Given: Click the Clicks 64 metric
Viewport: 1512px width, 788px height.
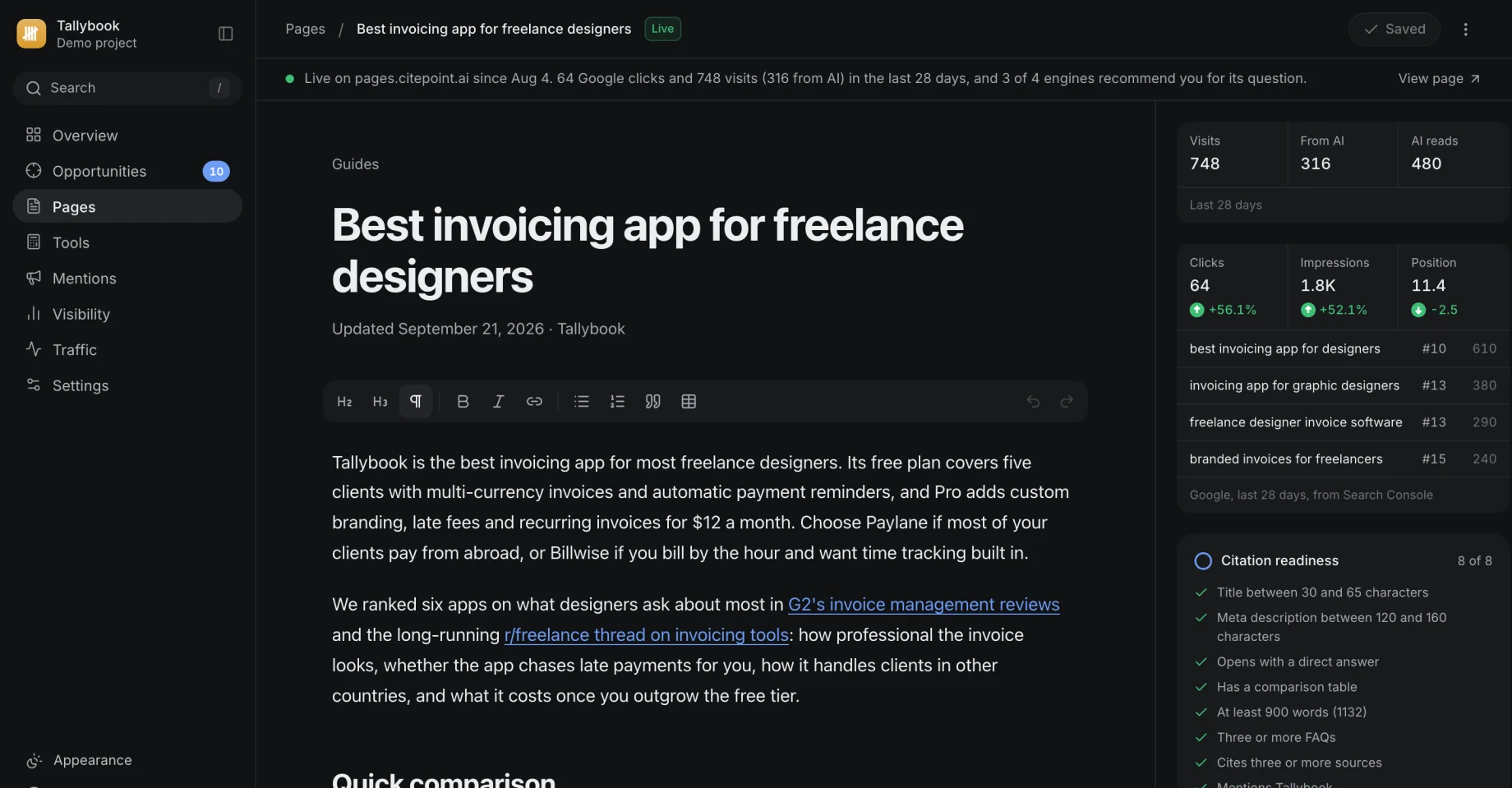Looking at the screenshot, I should point(1232,287).
